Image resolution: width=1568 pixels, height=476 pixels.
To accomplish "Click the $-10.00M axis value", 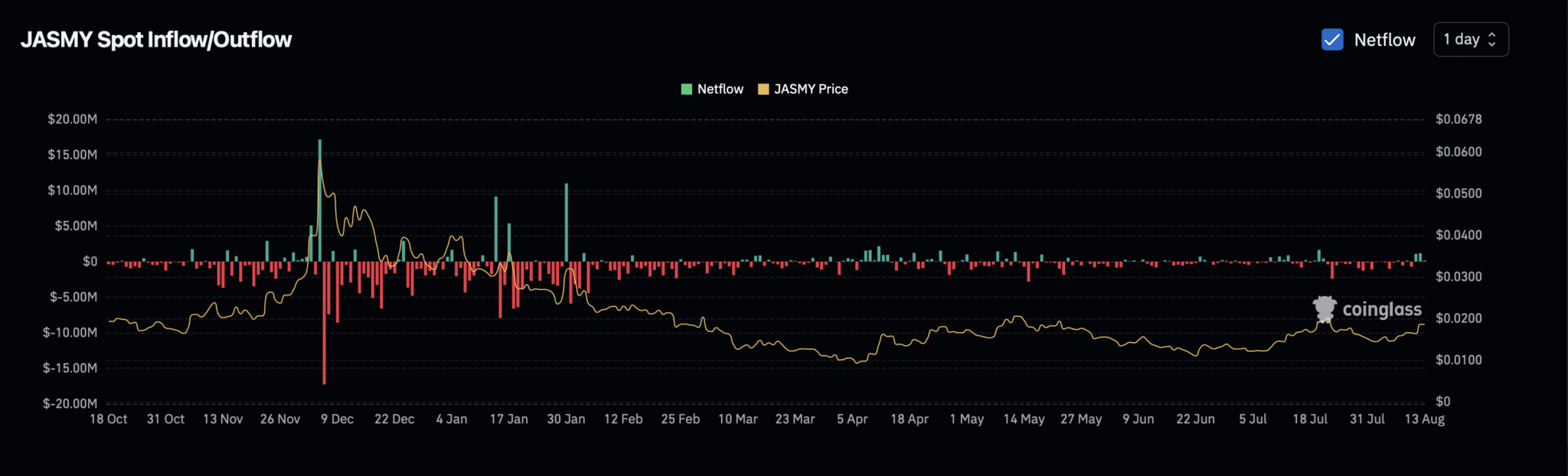I will pos(70,333).
